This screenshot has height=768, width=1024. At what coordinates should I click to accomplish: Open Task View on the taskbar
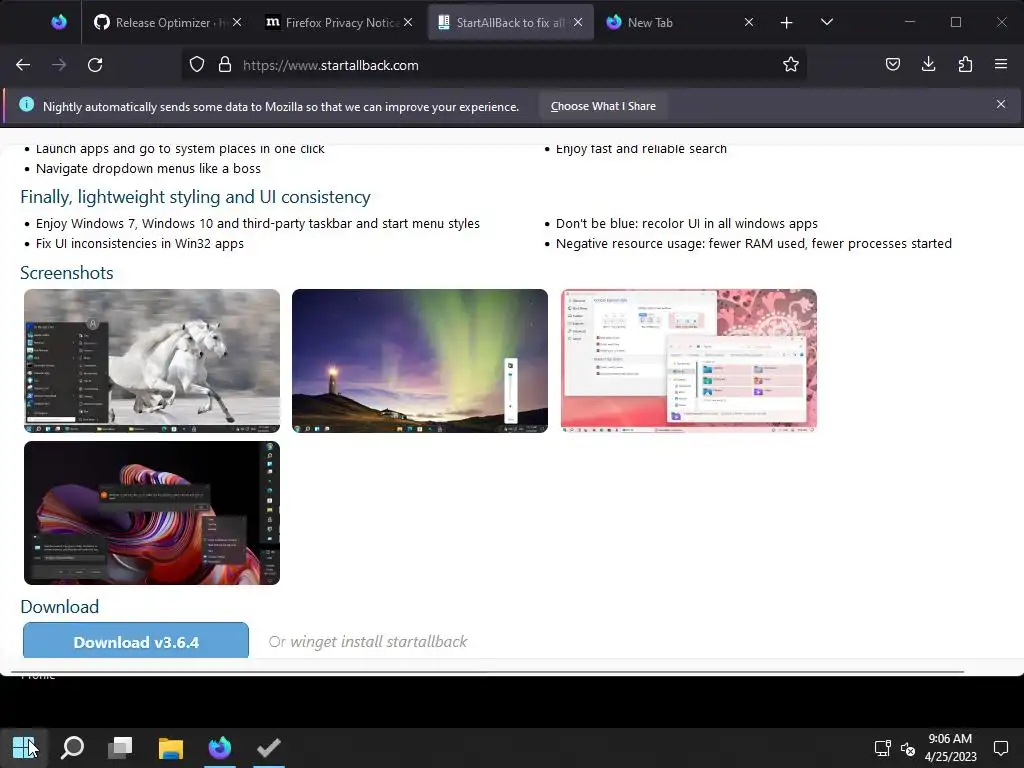coord(120,747)
